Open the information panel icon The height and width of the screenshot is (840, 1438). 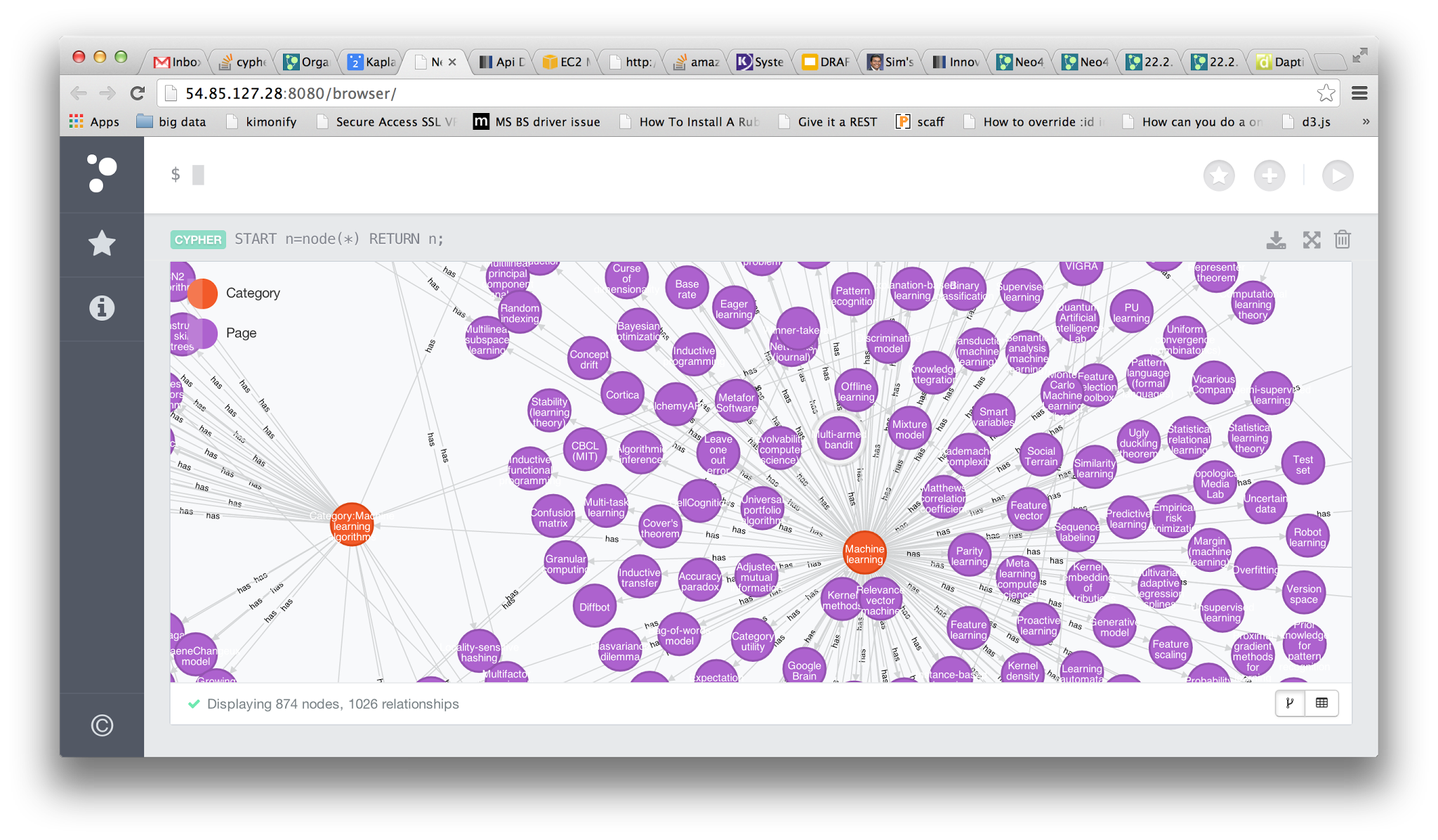pos(102,307)
